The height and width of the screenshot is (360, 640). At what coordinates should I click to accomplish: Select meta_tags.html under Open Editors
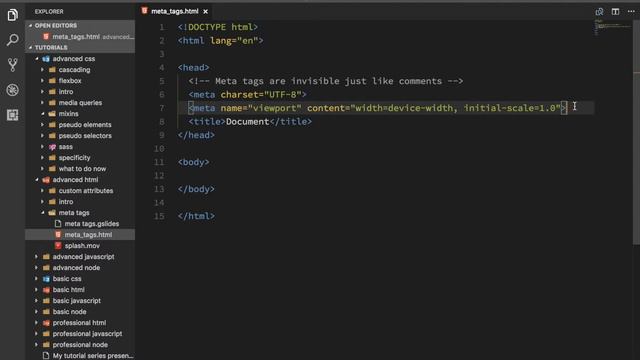pyautogui.click(x=80, y=37)
